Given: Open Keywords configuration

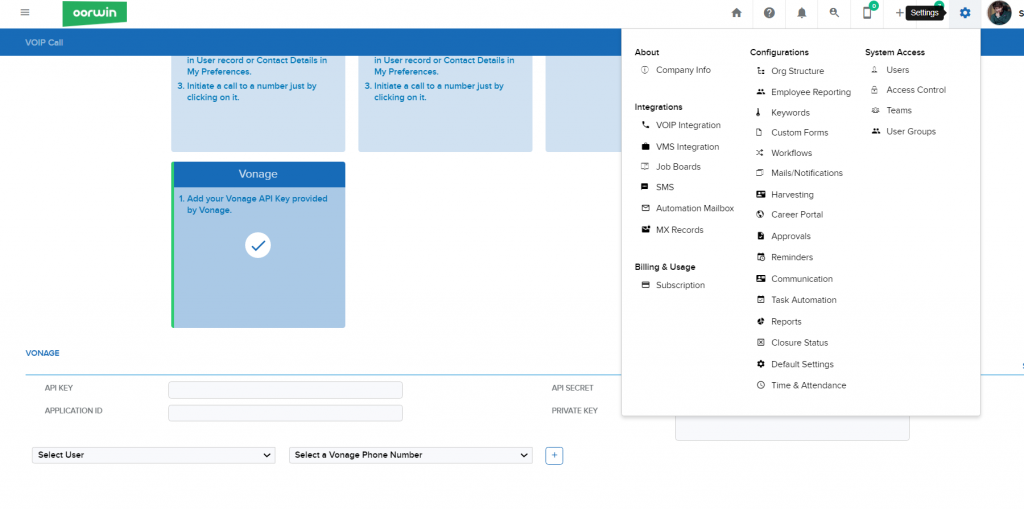Looking at the screenshot, I should [x=790, y=112].
